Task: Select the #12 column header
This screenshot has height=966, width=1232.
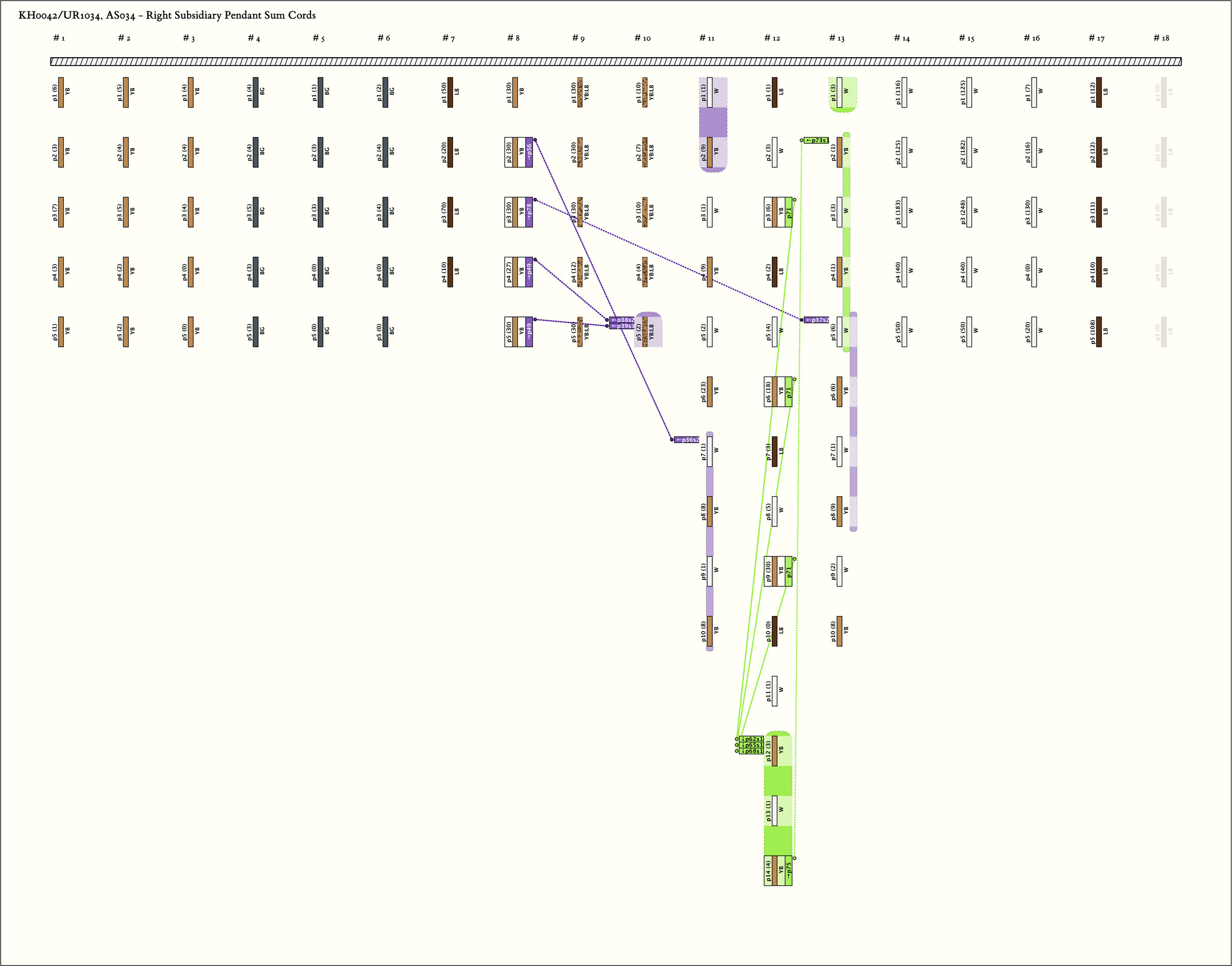Action: coord(772,38)
